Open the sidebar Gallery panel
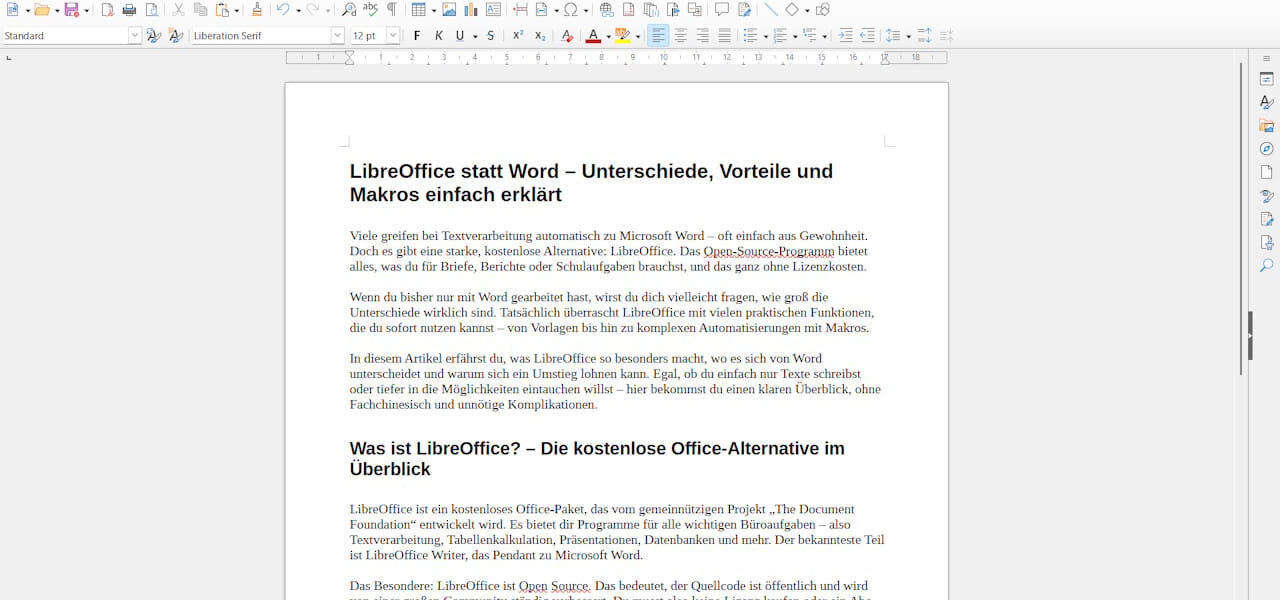This screenshot has height=600, width=1280. point(1266,126)
